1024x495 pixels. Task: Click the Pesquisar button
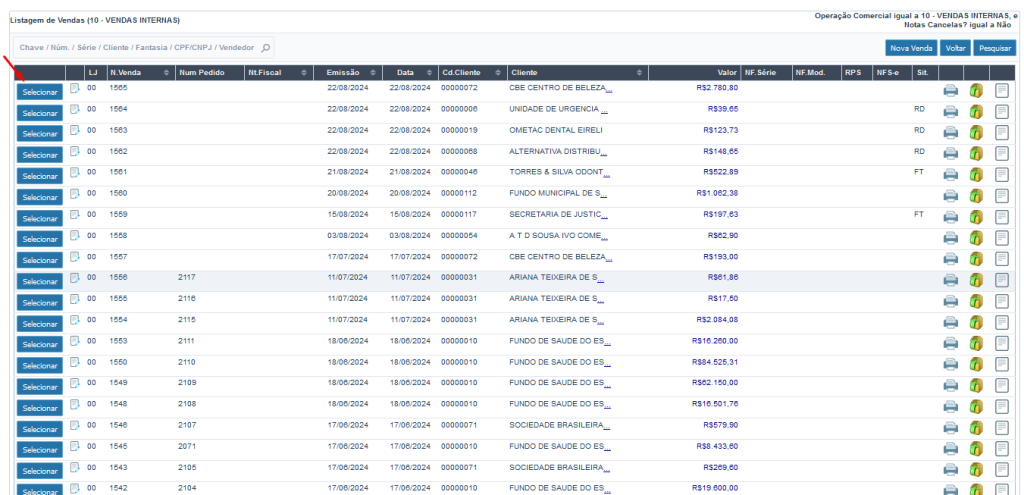[x=994, y=47]
